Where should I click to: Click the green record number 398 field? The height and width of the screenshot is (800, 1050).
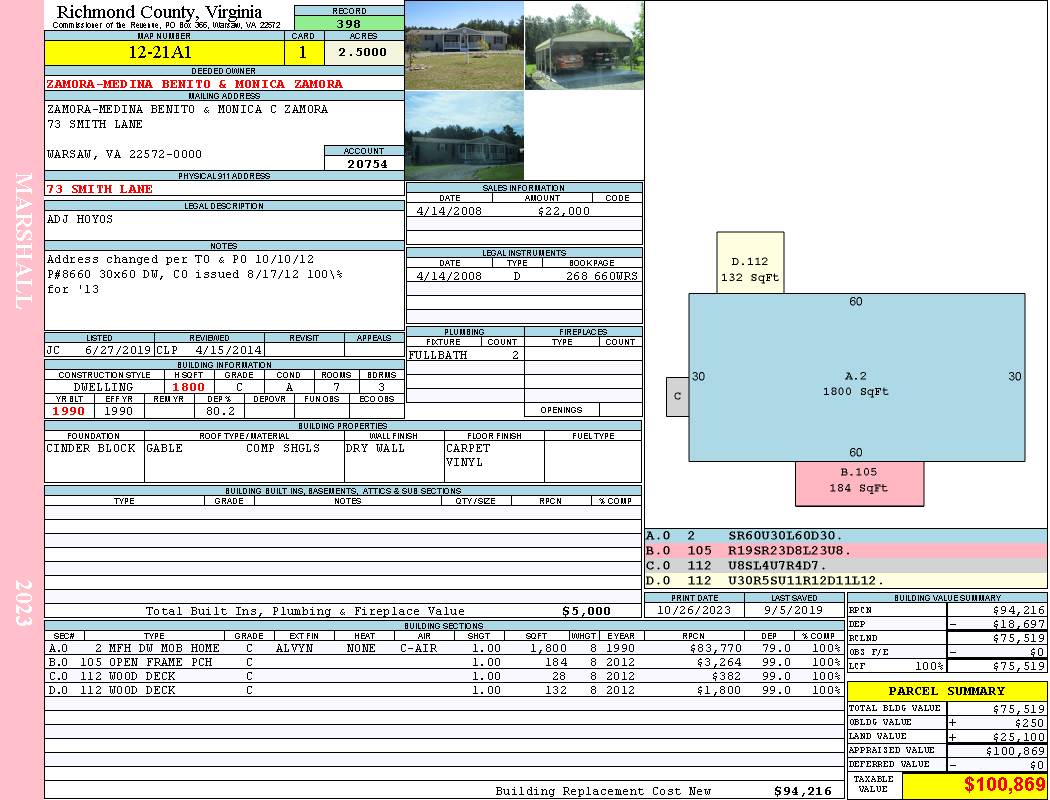pyautogui.click(x=349, y=24)
